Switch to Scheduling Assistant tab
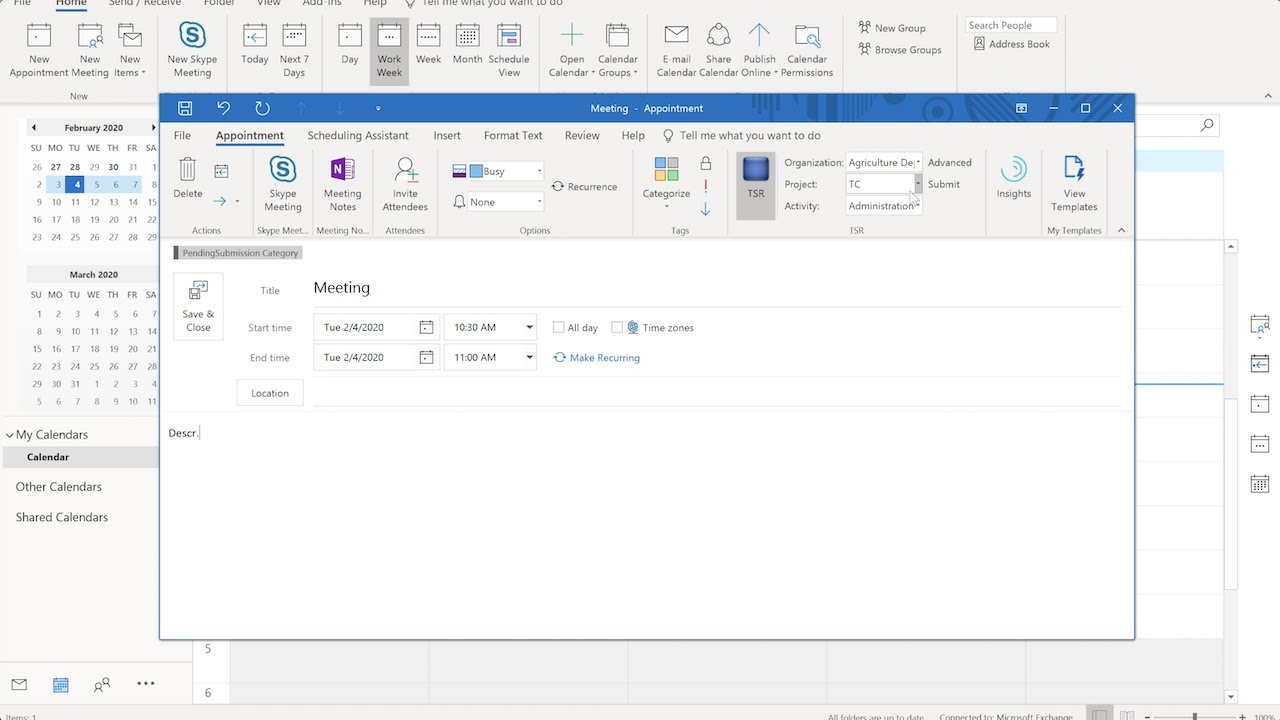 (358, 136)
